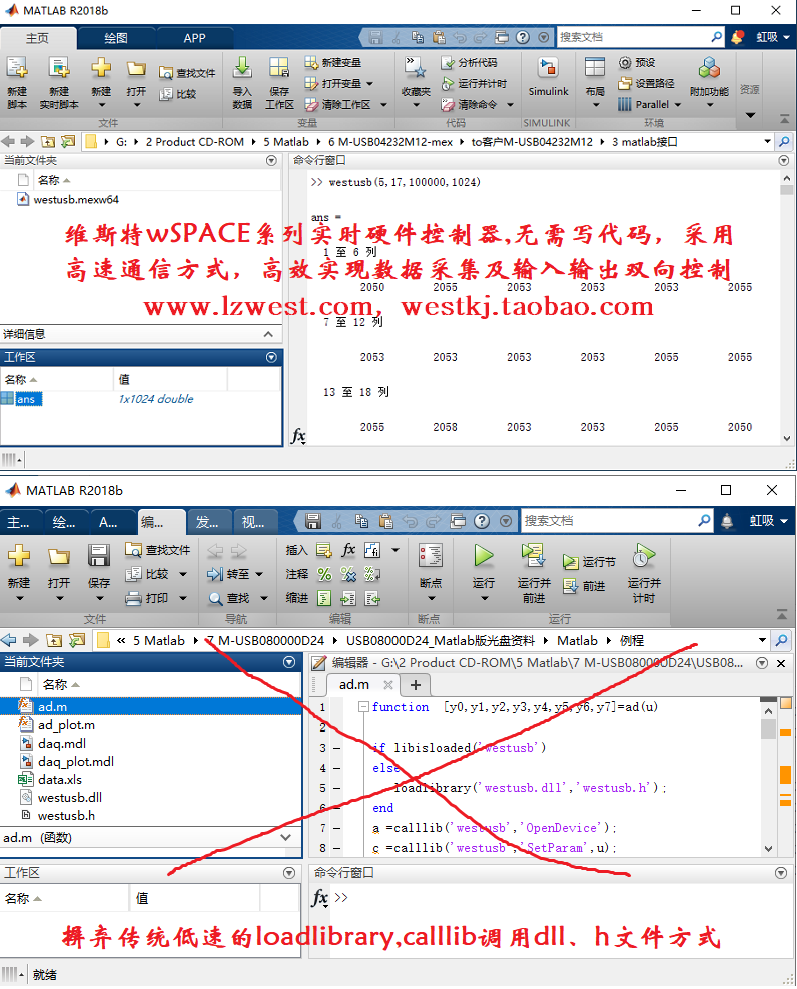Select data.xls in bottom file browser

coord(59,780)
